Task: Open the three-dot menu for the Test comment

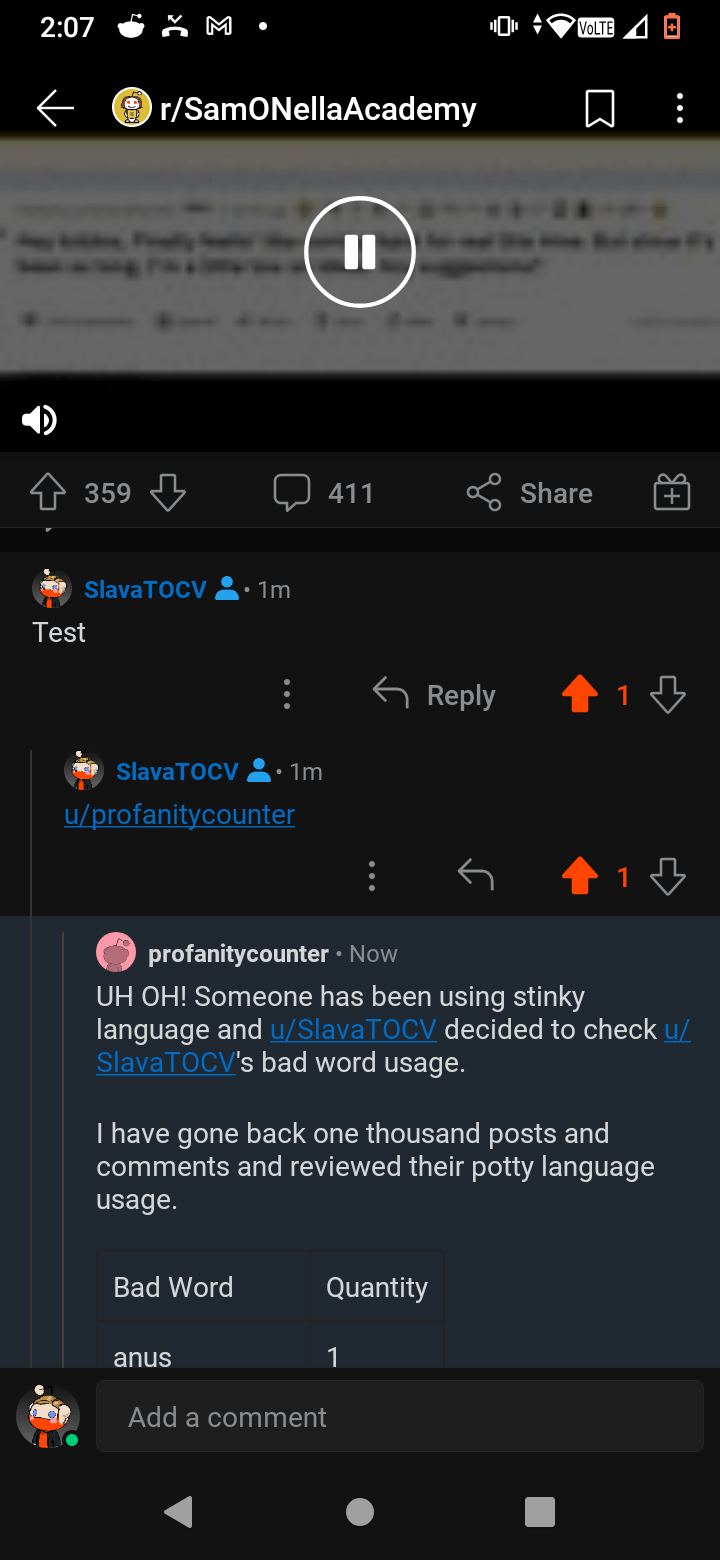Action: (287, 693)
